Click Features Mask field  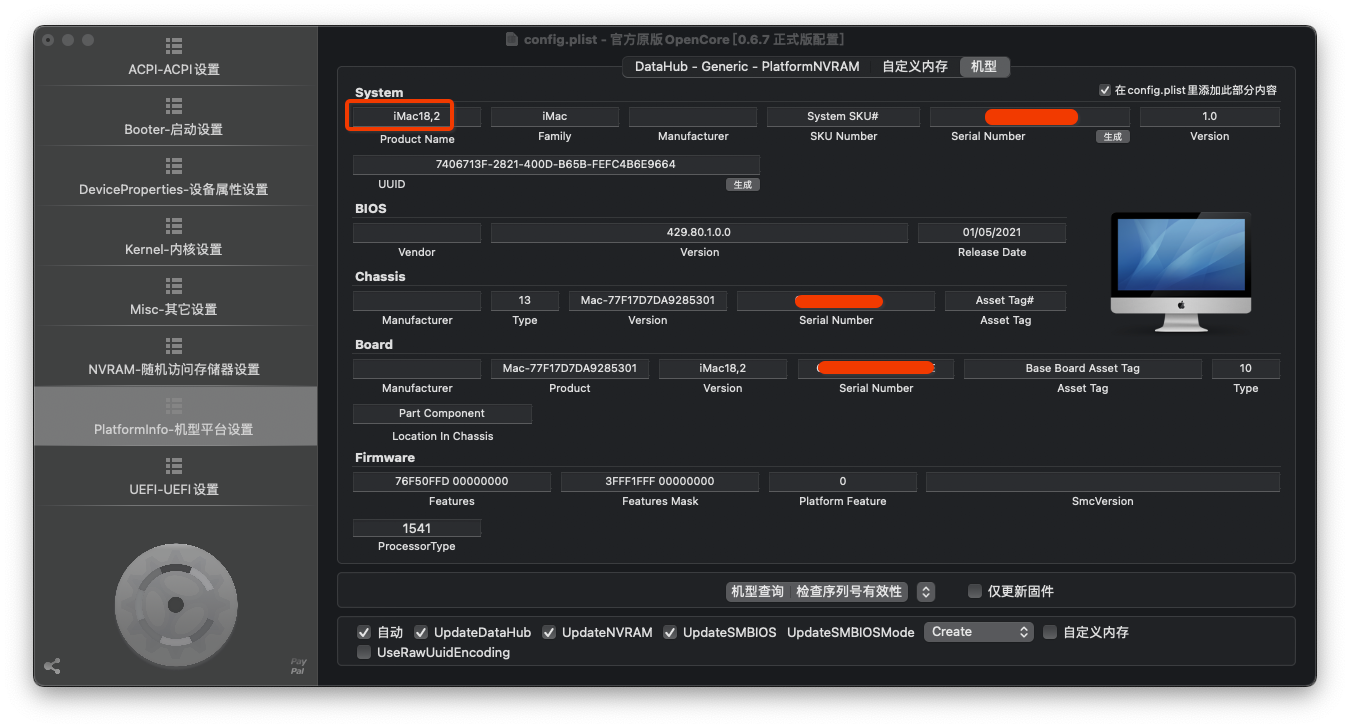tap(660, 481)
